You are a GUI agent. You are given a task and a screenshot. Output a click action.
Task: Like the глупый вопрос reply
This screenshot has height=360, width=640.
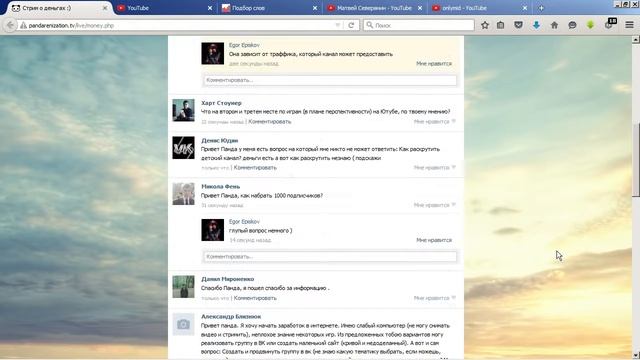[434, 240]
